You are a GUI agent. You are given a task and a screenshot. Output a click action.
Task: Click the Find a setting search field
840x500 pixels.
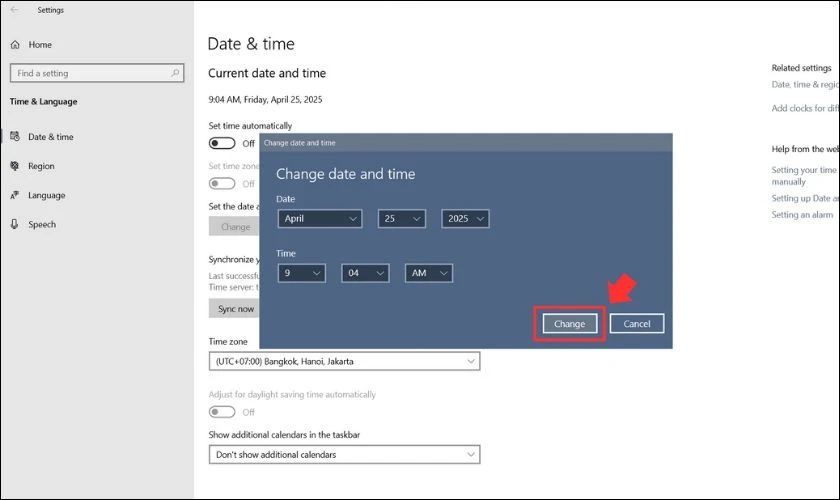(97, 73)
